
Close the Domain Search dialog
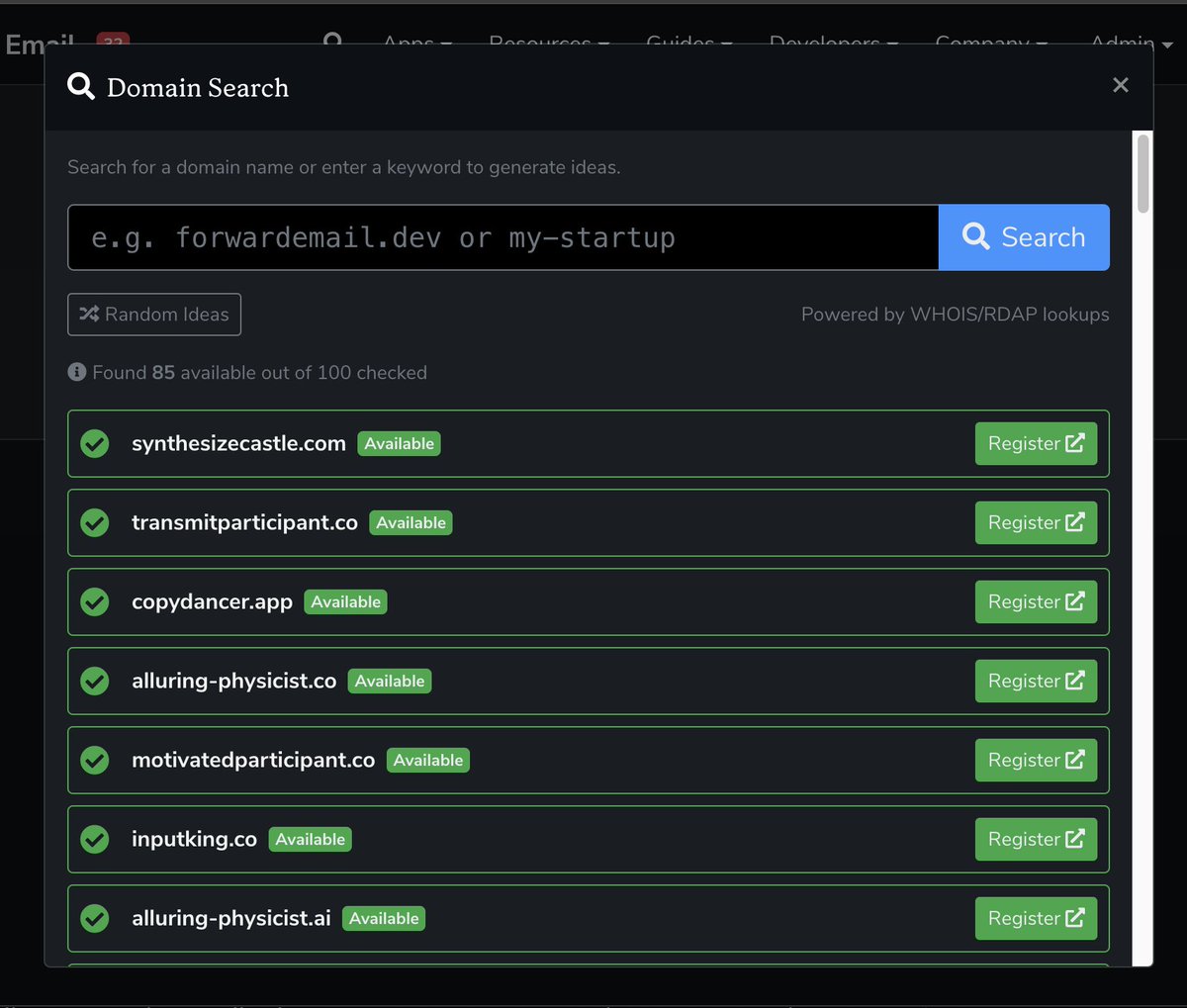click(x=1121, y=85)
